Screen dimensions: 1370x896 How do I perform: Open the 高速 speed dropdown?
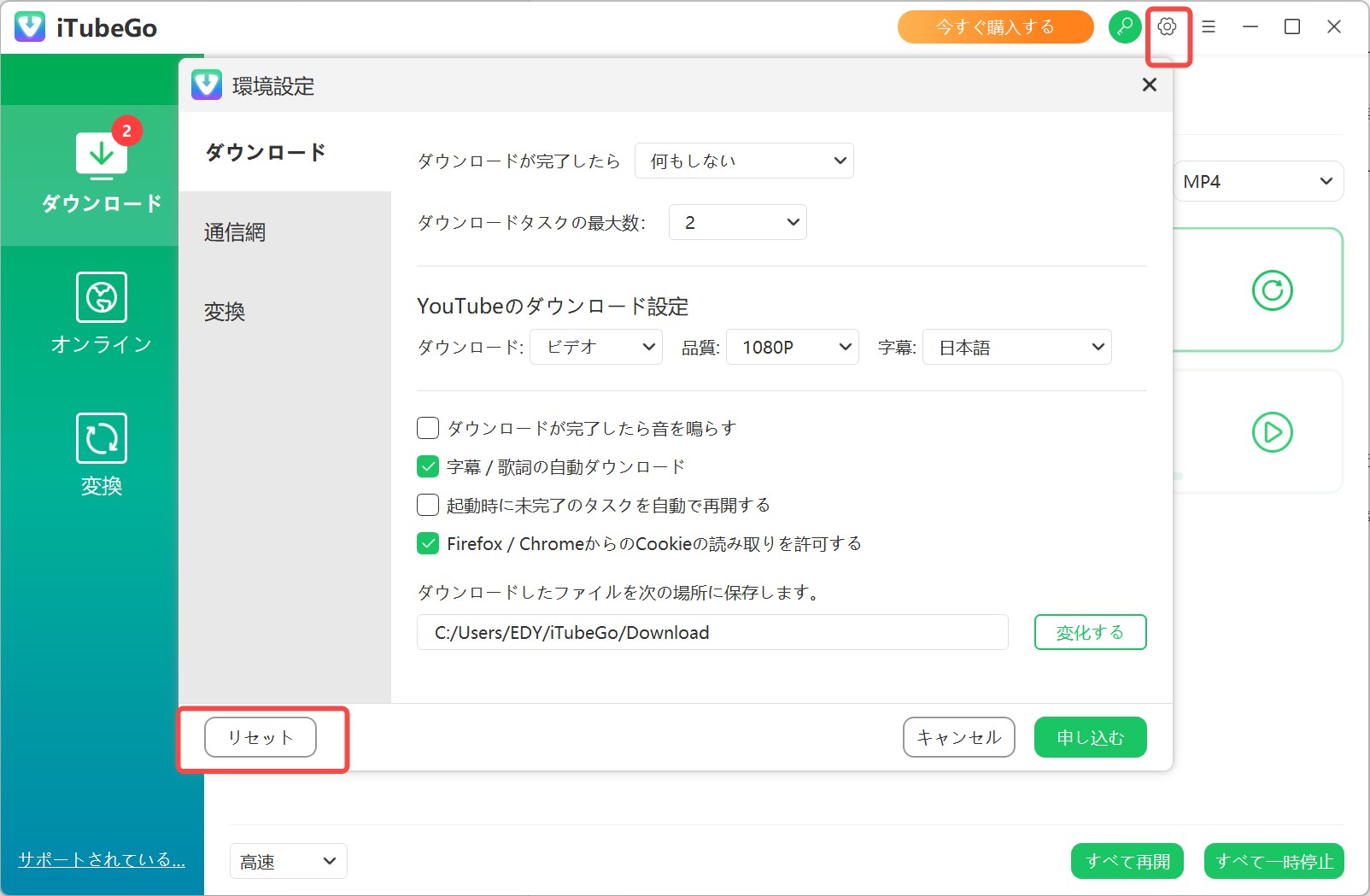click(289, 861)
